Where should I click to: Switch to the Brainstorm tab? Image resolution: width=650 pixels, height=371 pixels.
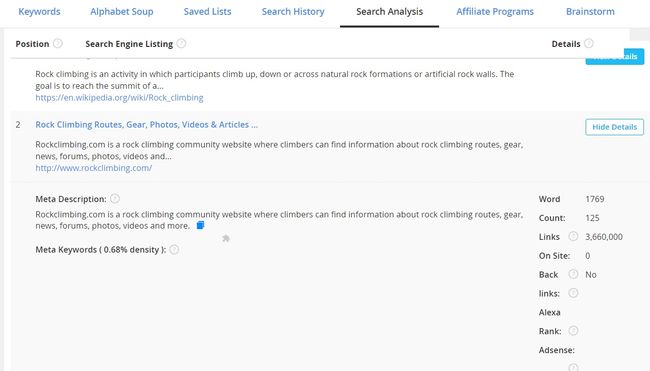point(590,12)
